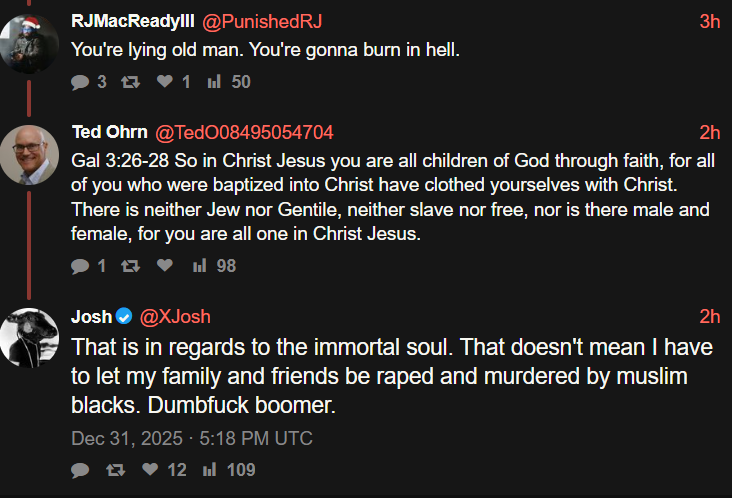Reply to Josh's post
Viewport: 732px width, 498px height.
coord(80,469)
